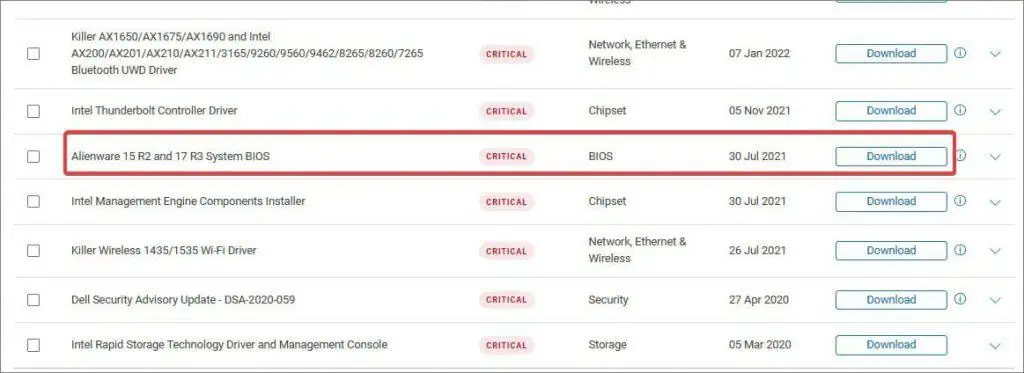Click the CRITICAL badge on Killer Wireless row

(x=506, y=251)
